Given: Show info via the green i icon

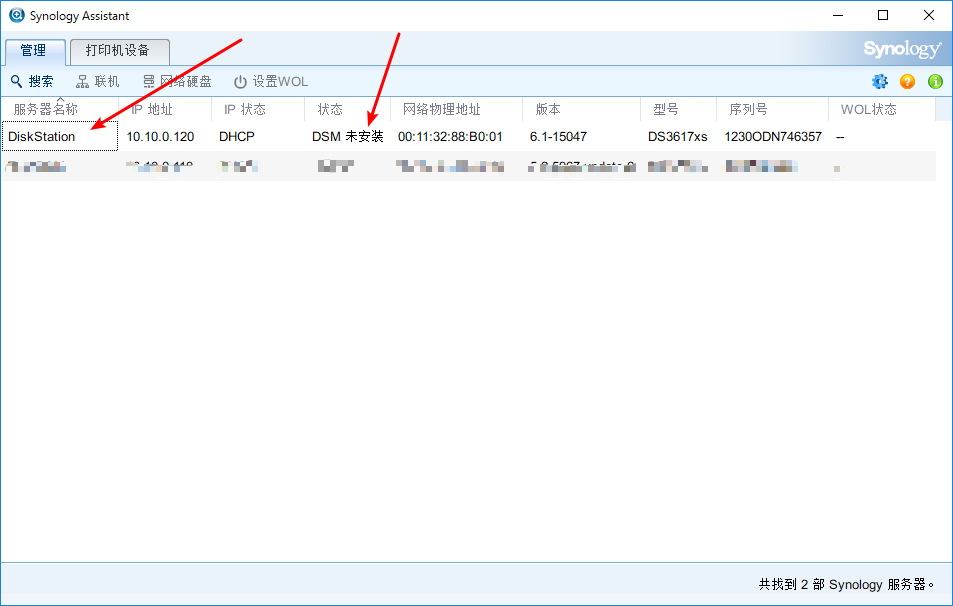Looking at the screenshot, I should 935,81.
